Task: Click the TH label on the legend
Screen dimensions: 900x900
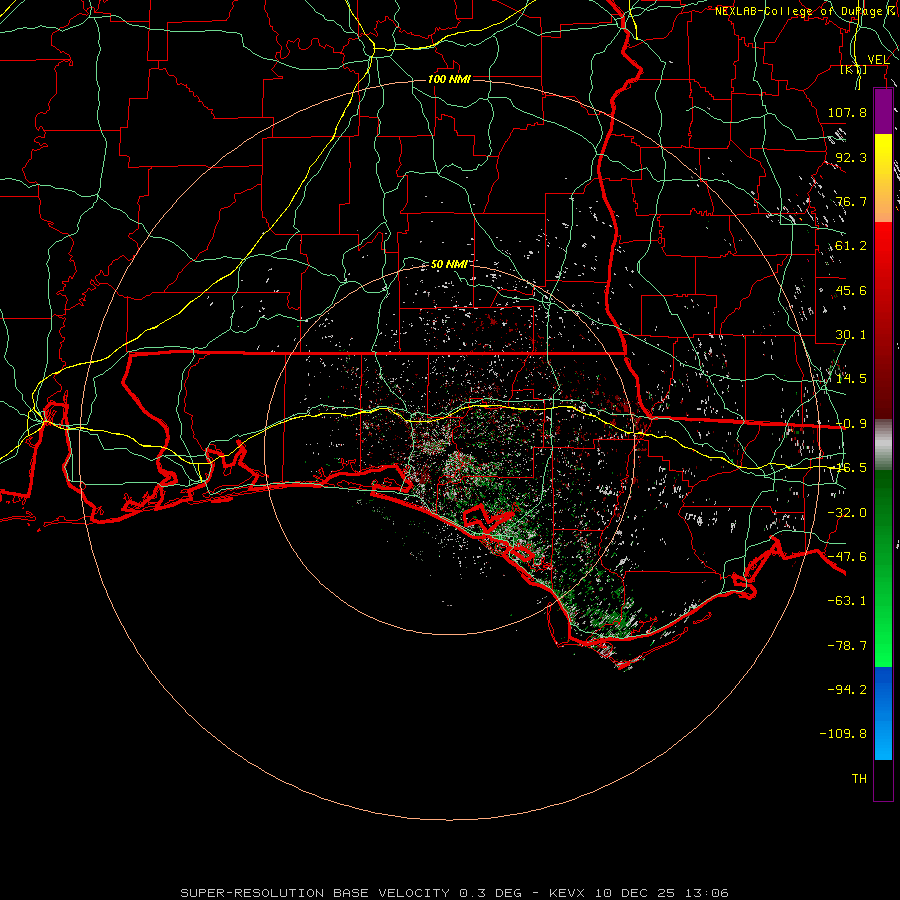Action: [x=859, y=779]
